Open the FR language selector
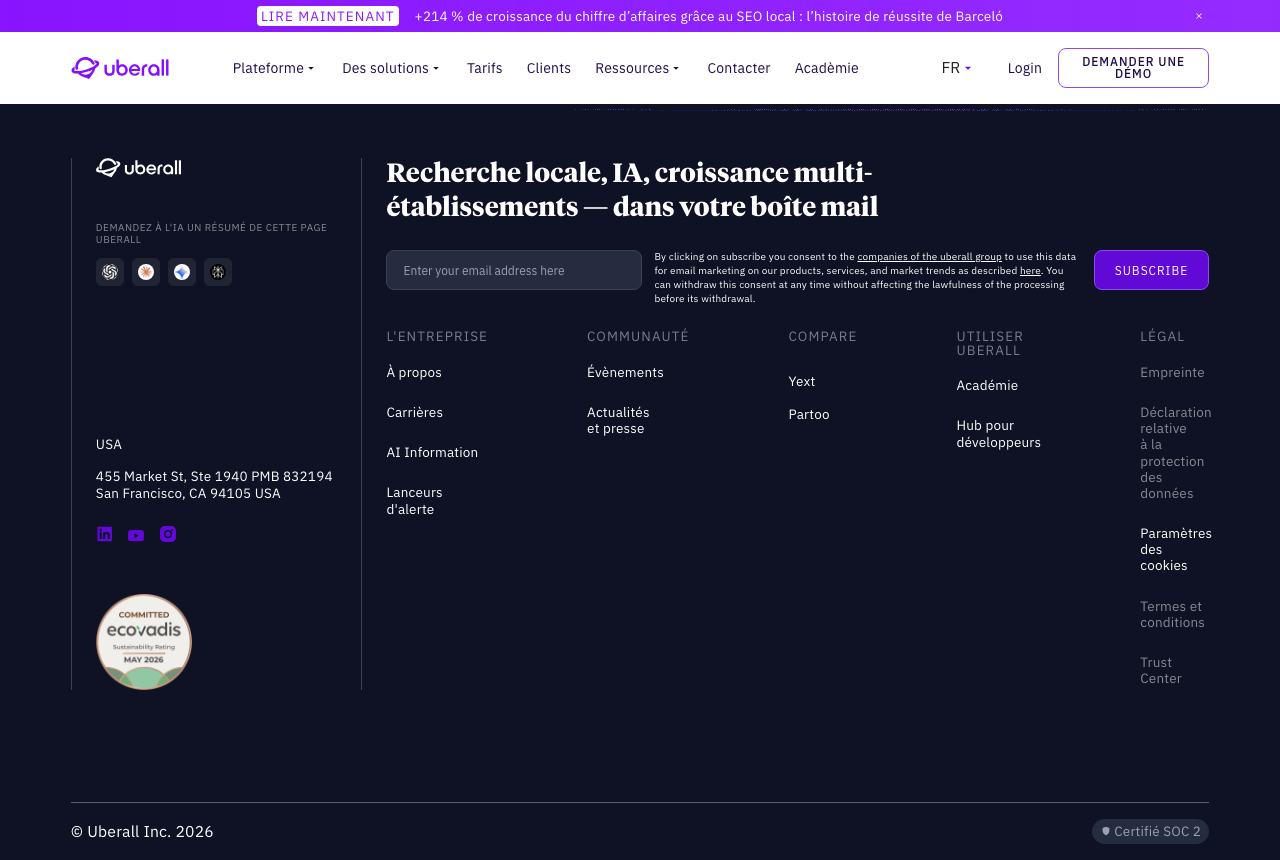The height and width of the screenshot is (860, 1280). coord(957,68)
